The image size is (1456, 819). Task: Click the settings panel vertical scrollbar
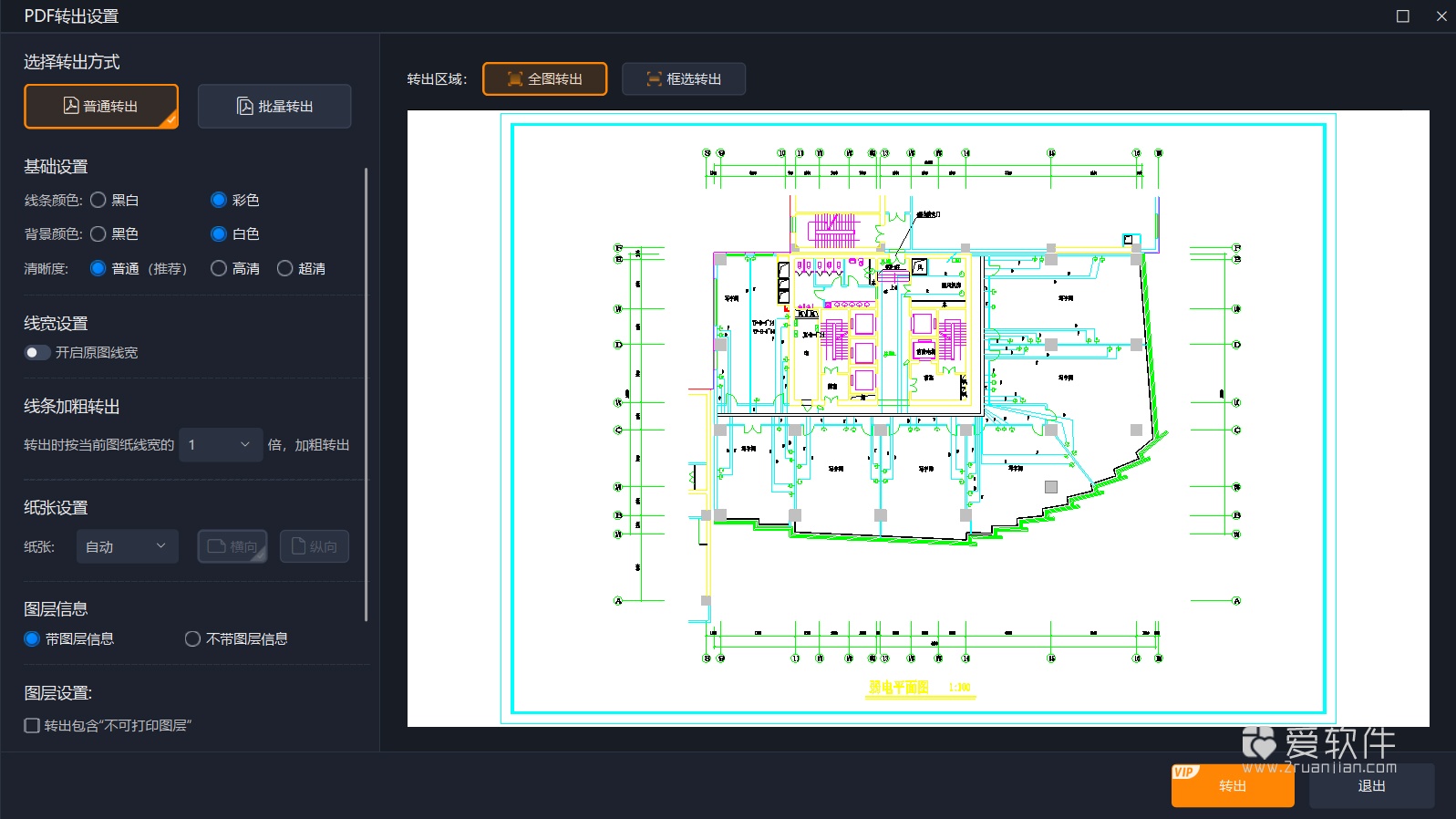[366, 392]
